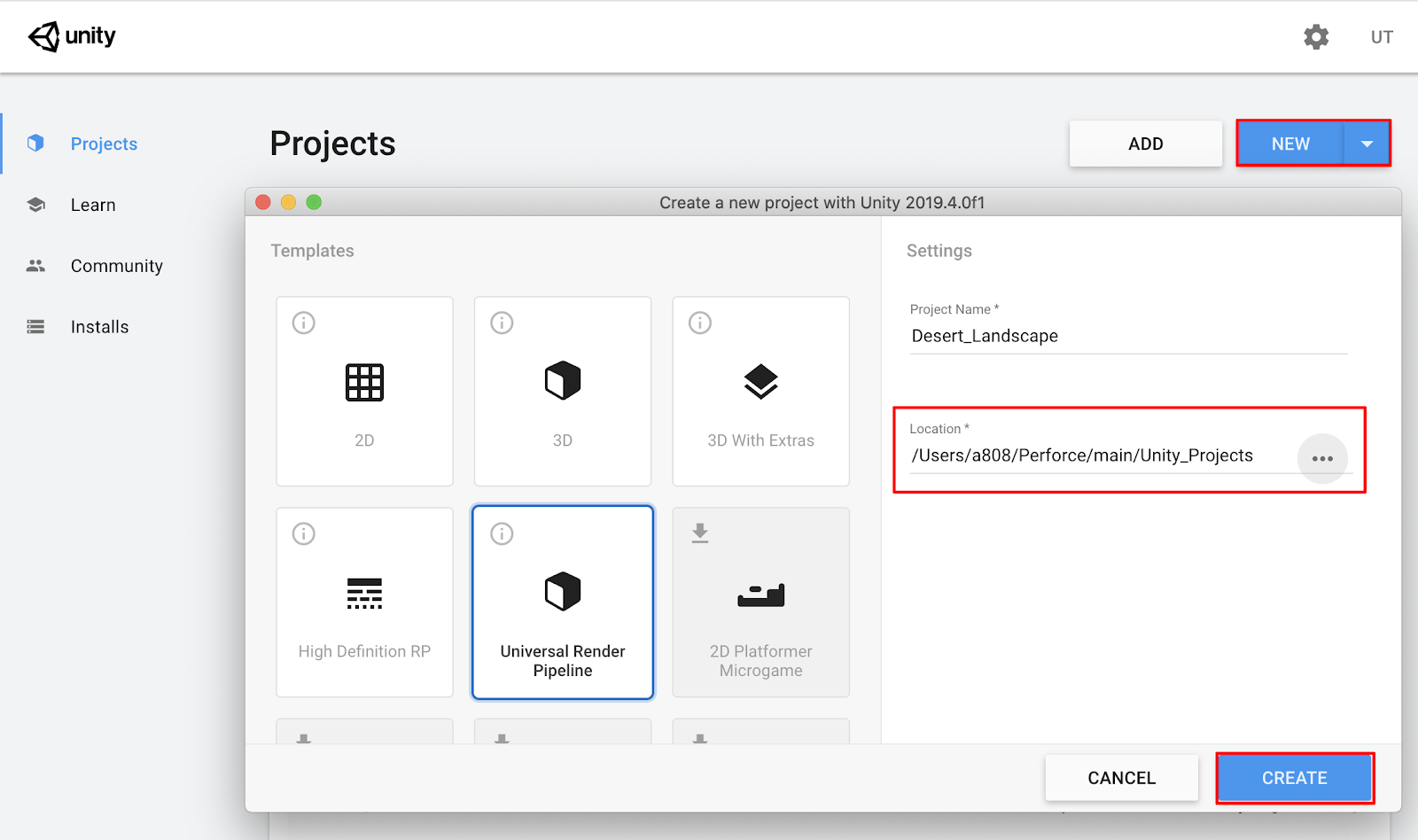The height and width of the screenshot is (840, 1418).
Task: Click the info icon on 2D template
Action: (x=304, y=323)
